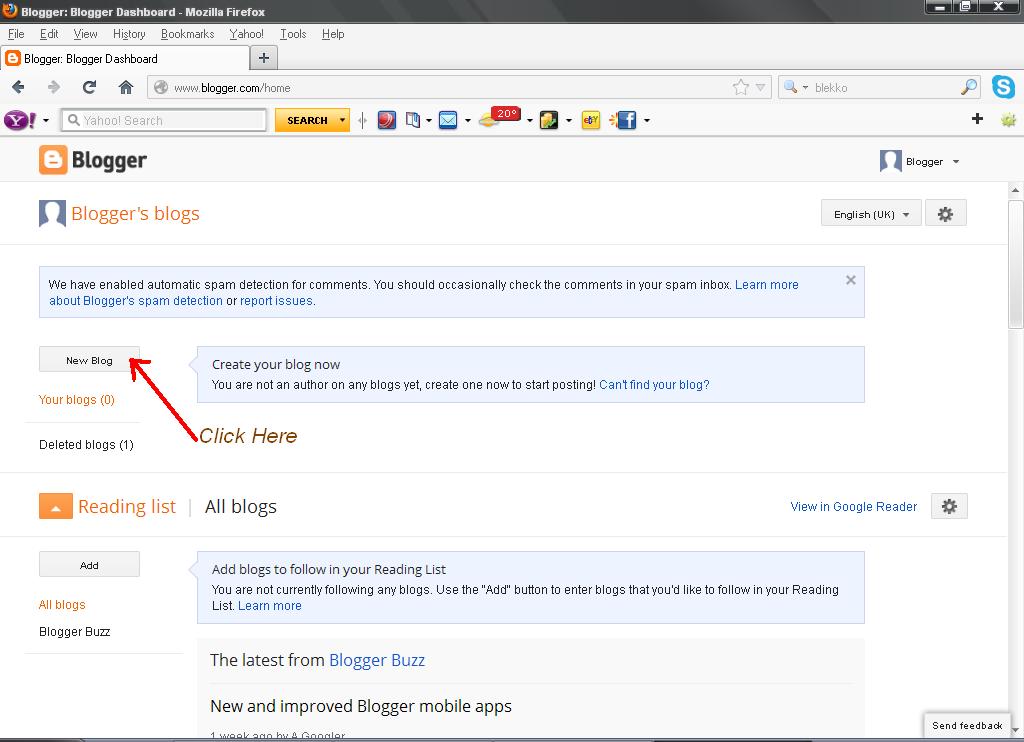Open Deleted blogs (1)
This screenshot has width=1024, height=742.
pyautogui.click(x=86, y=445)
